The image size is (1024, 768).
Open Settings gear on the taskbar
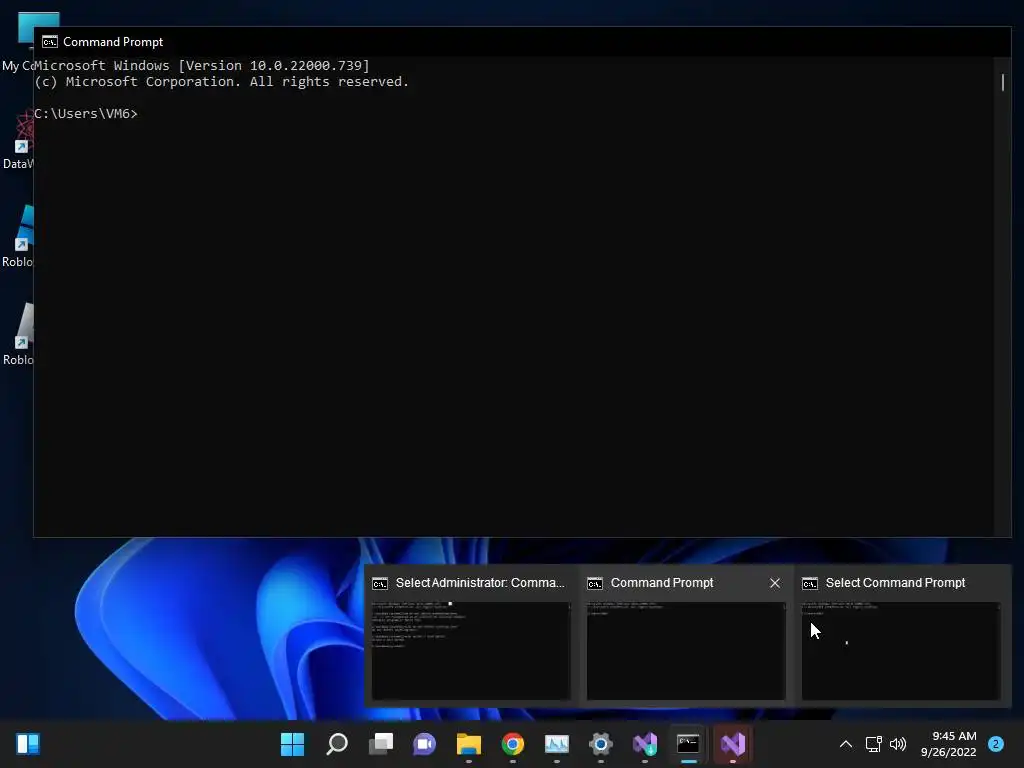click(601, 744)
